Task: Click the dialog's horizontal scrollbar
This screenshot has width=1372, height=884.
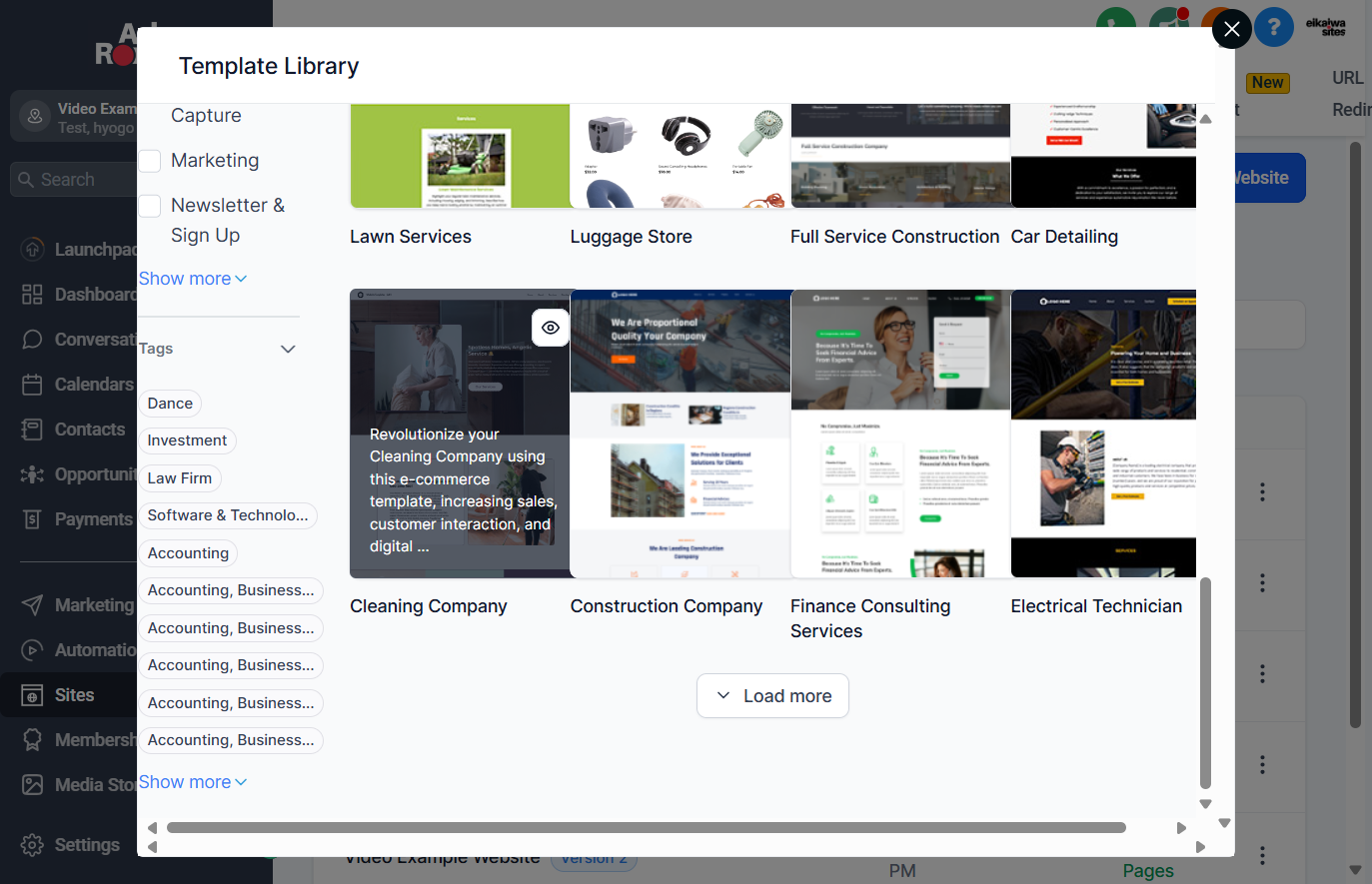Action: 647,827
